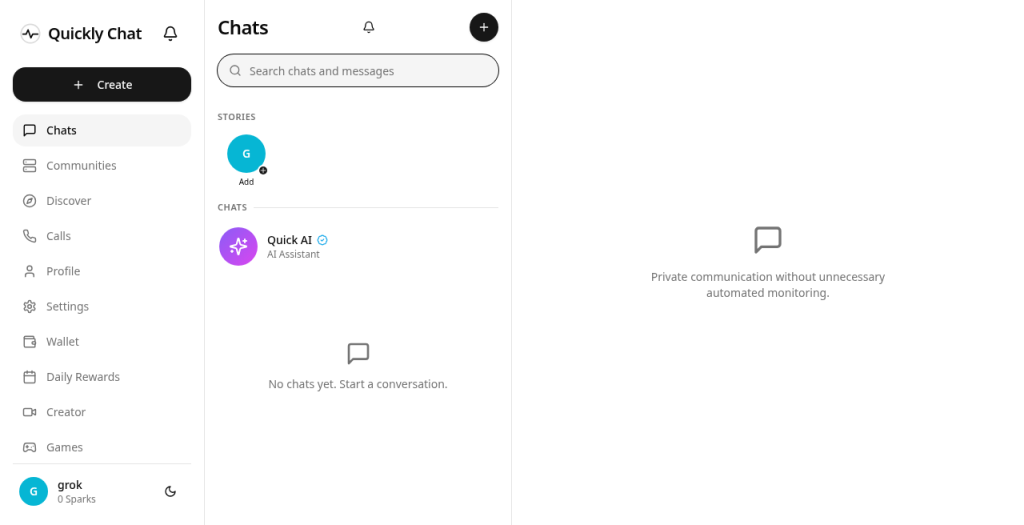1024x525 pixels.
Task: Click the Search chats and messages field
Action: (x=358, y=71)
